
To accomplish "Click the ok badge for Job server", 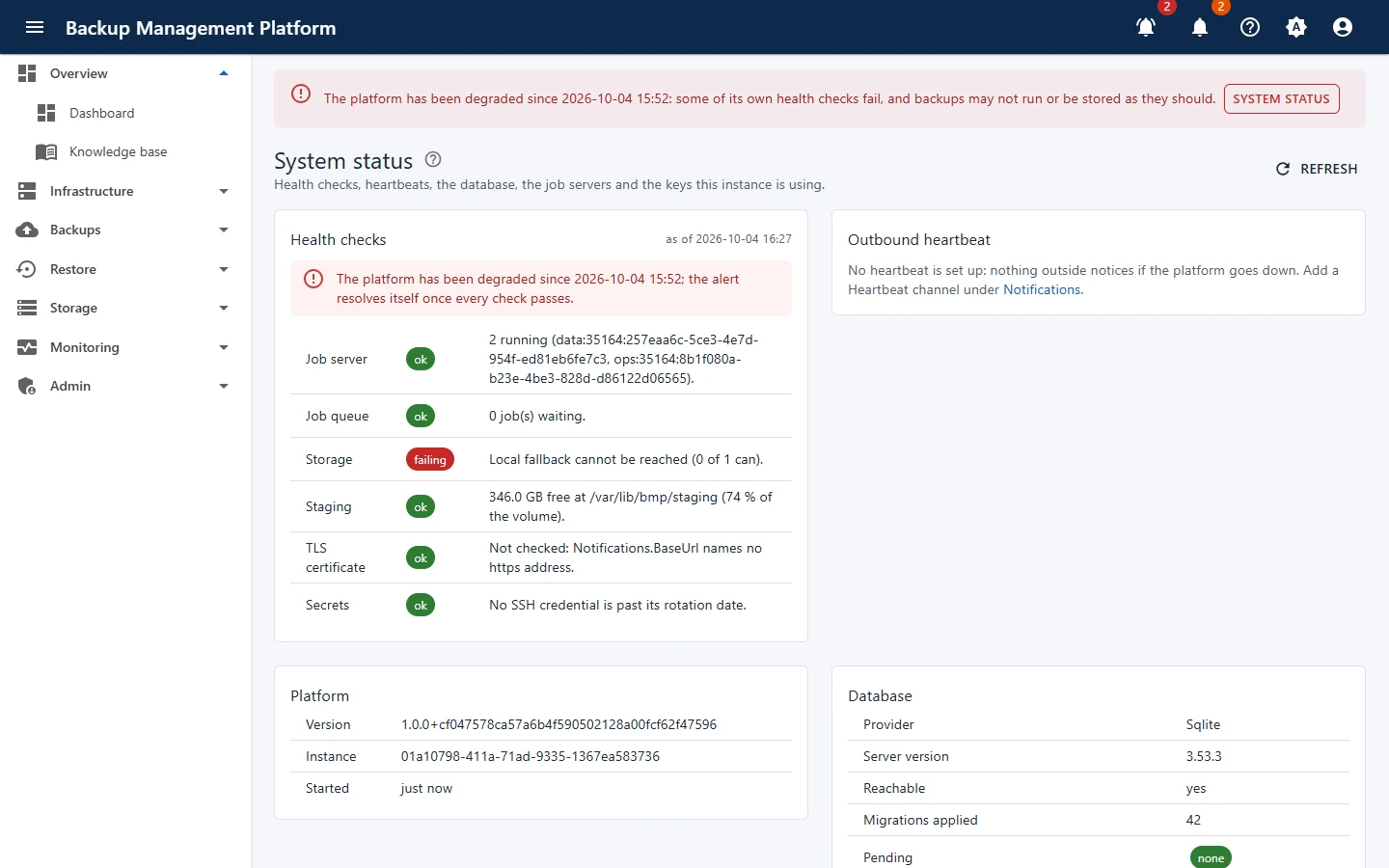I will 421,360.
